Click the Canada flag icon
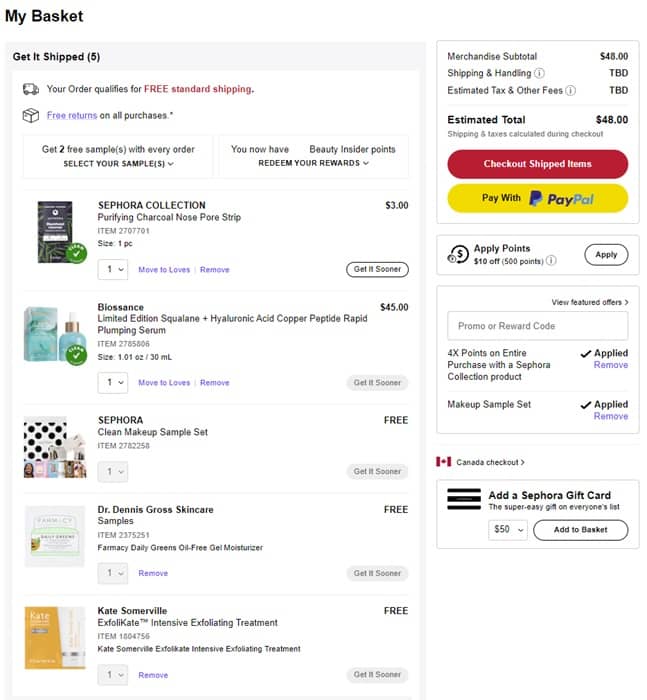This screenshot has width=647, height=700. click(444, 462)
